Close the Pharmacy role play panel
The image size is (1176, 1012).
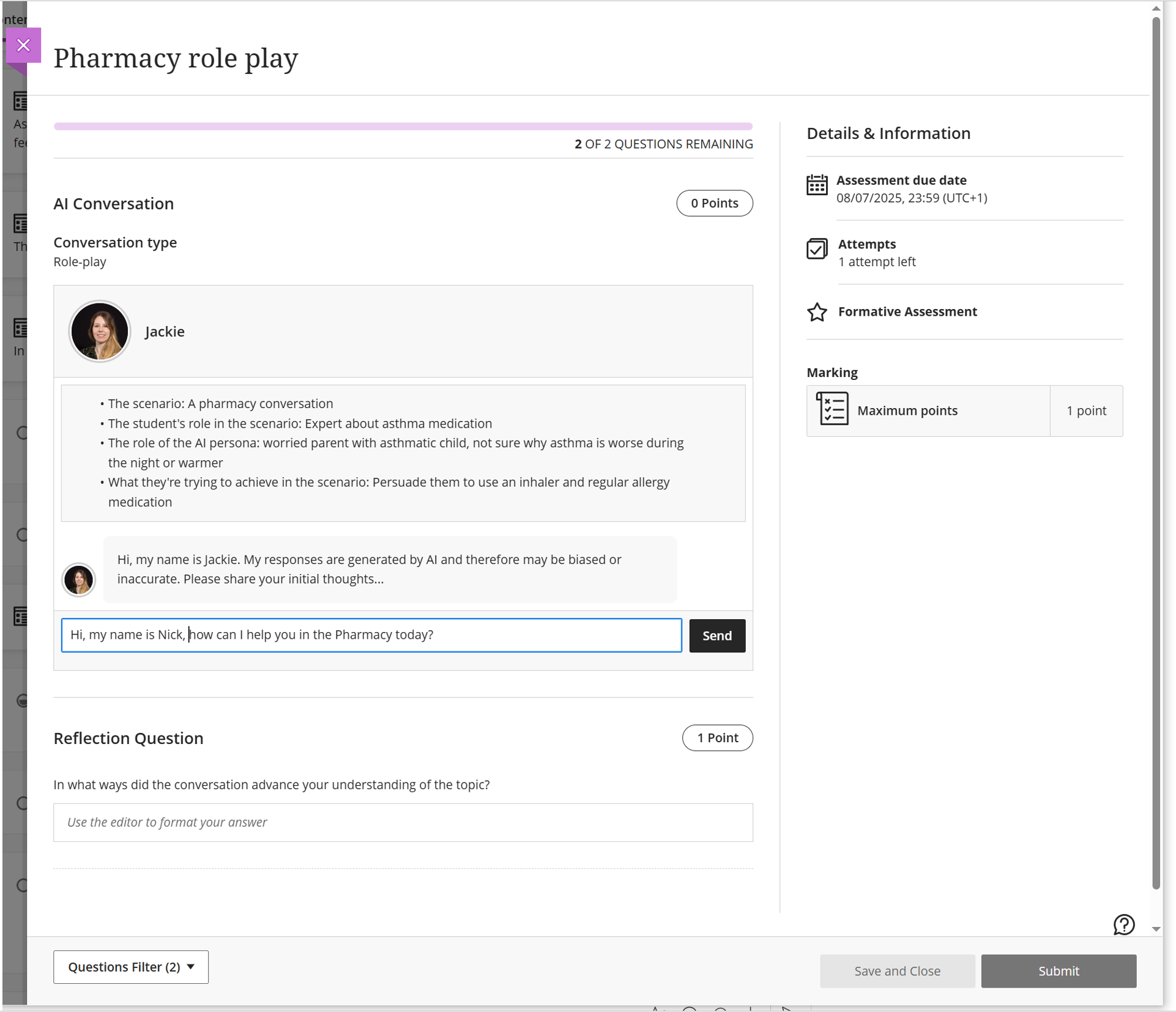(x=23, y=45)
